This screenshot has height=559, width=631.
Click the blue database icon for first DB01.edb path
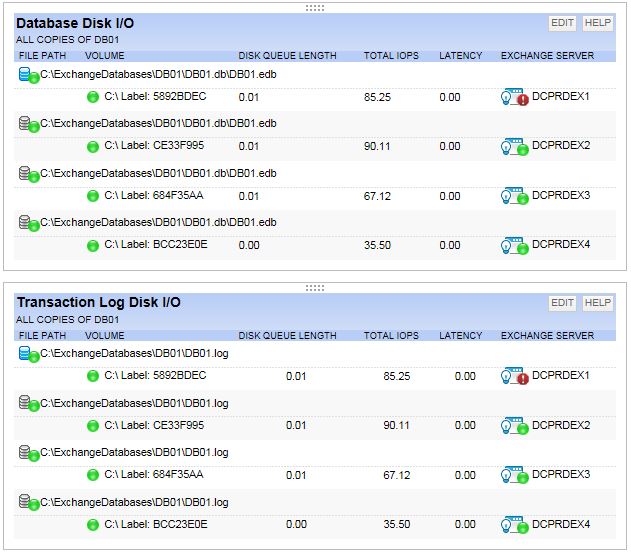click(x=29, y=75)
